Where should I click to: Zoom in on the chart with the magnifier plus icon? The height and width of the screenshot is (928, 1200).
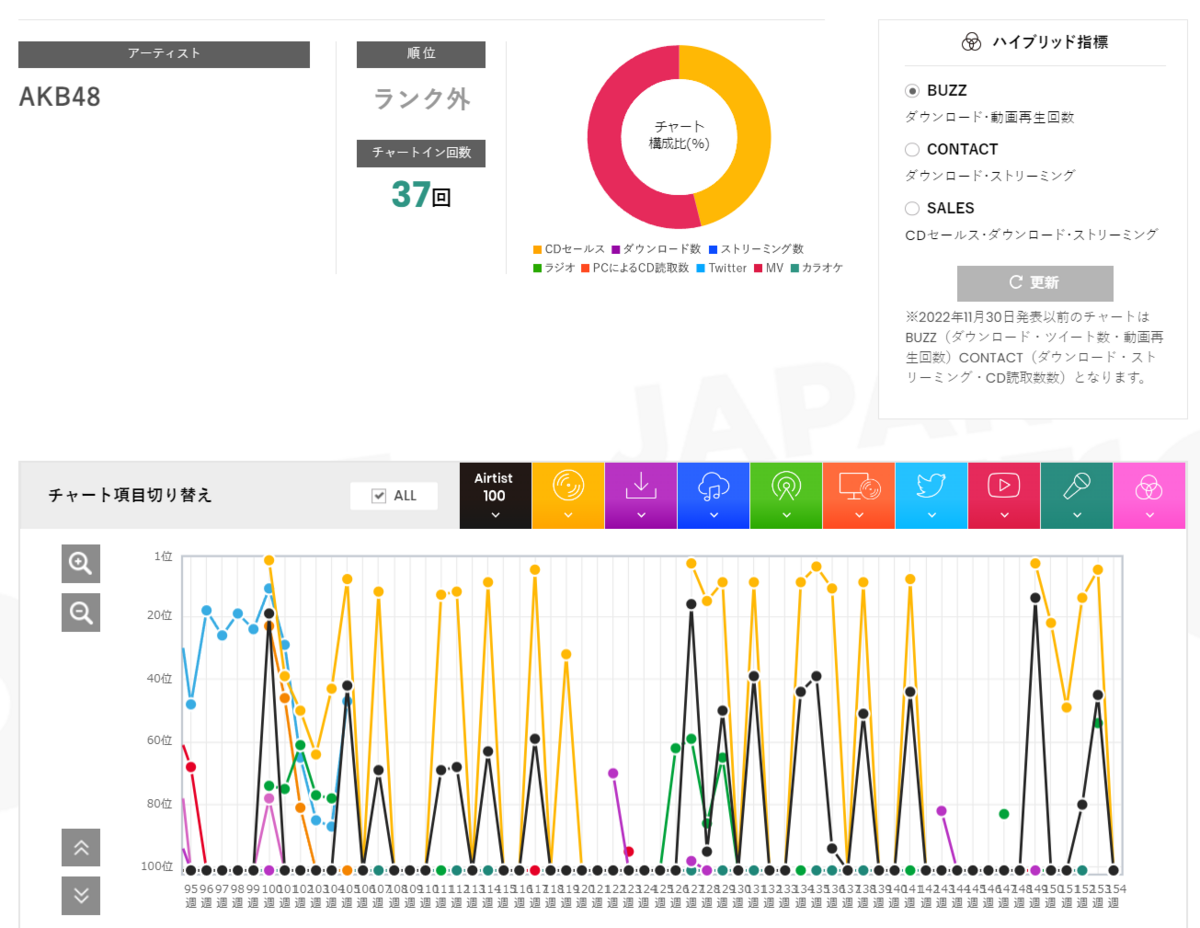point(81,563)
